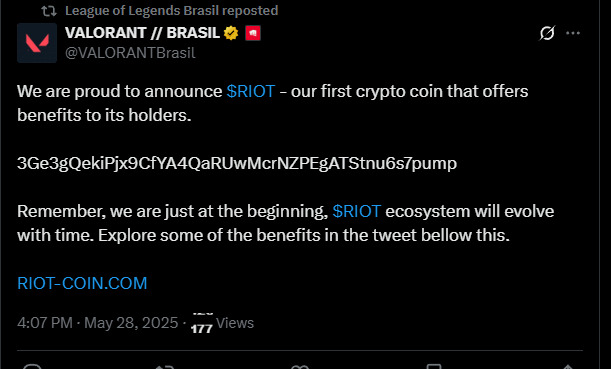Click the contract address ending in pump
611x369 pixels.
coord(237,163)
